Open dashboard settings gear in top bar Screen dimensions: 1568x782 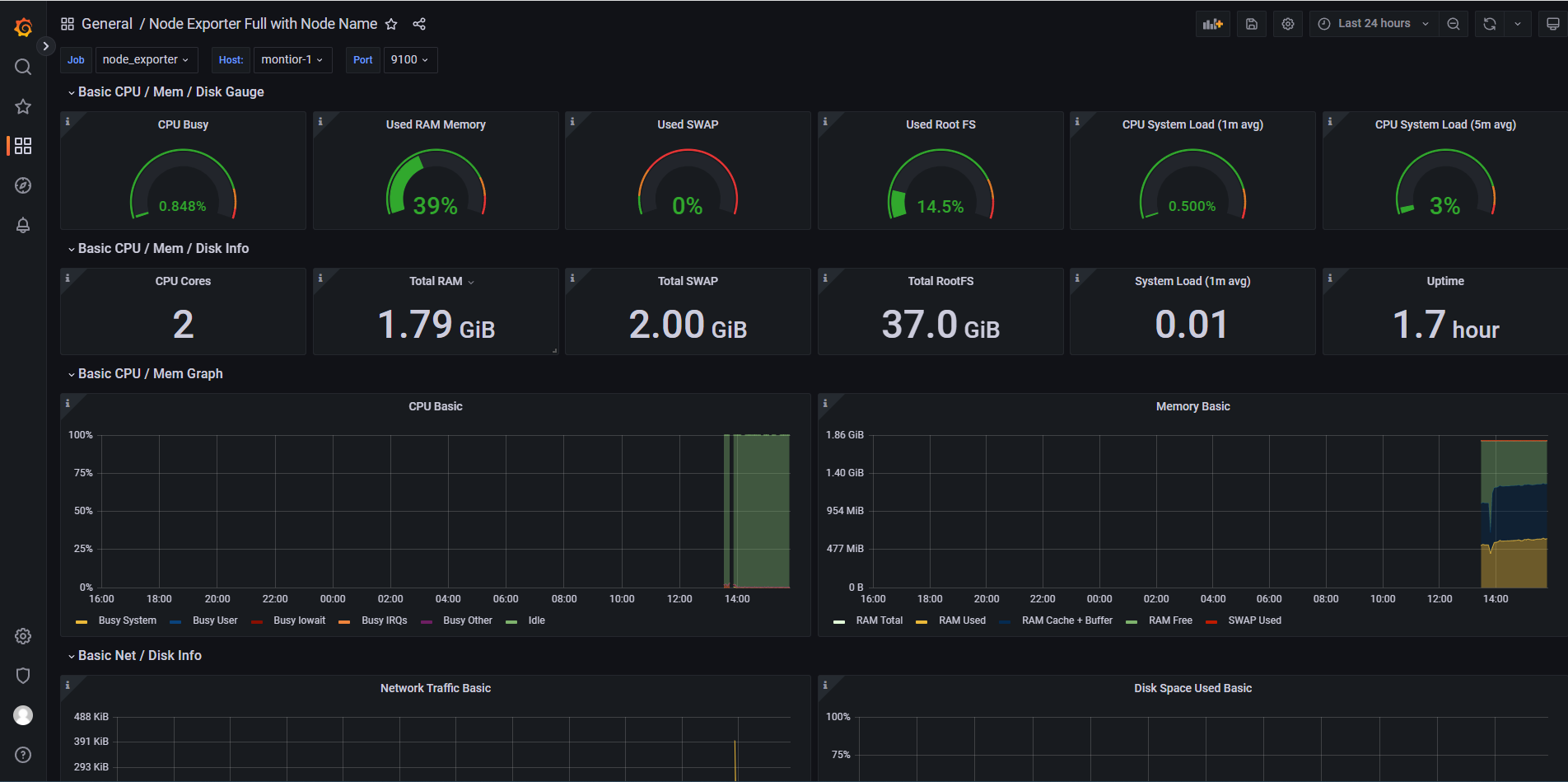[x=1288, y=24]
